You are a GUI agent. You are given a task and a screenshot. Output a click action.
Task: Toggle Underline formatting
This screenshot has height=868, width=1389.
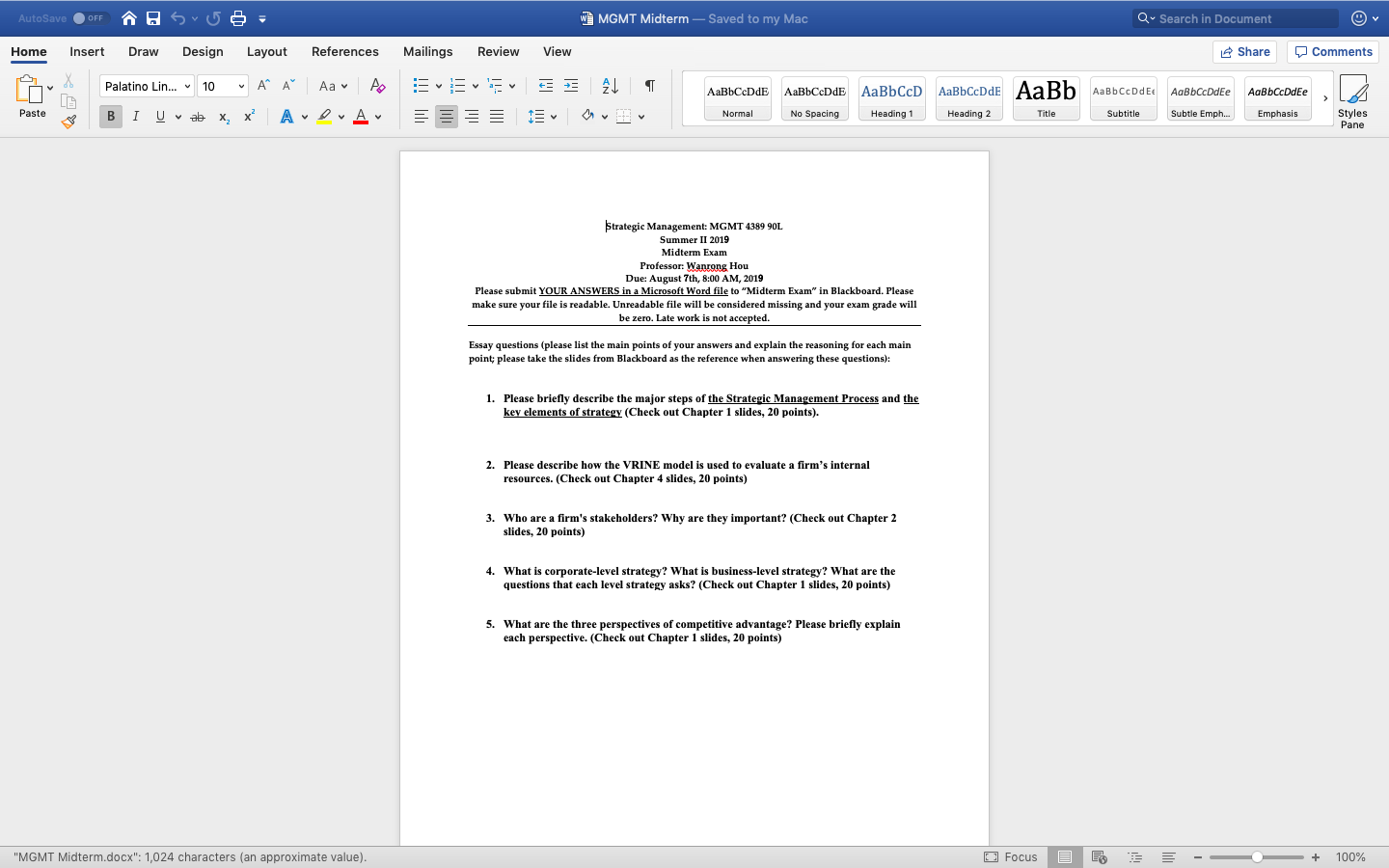coord(160,117)
